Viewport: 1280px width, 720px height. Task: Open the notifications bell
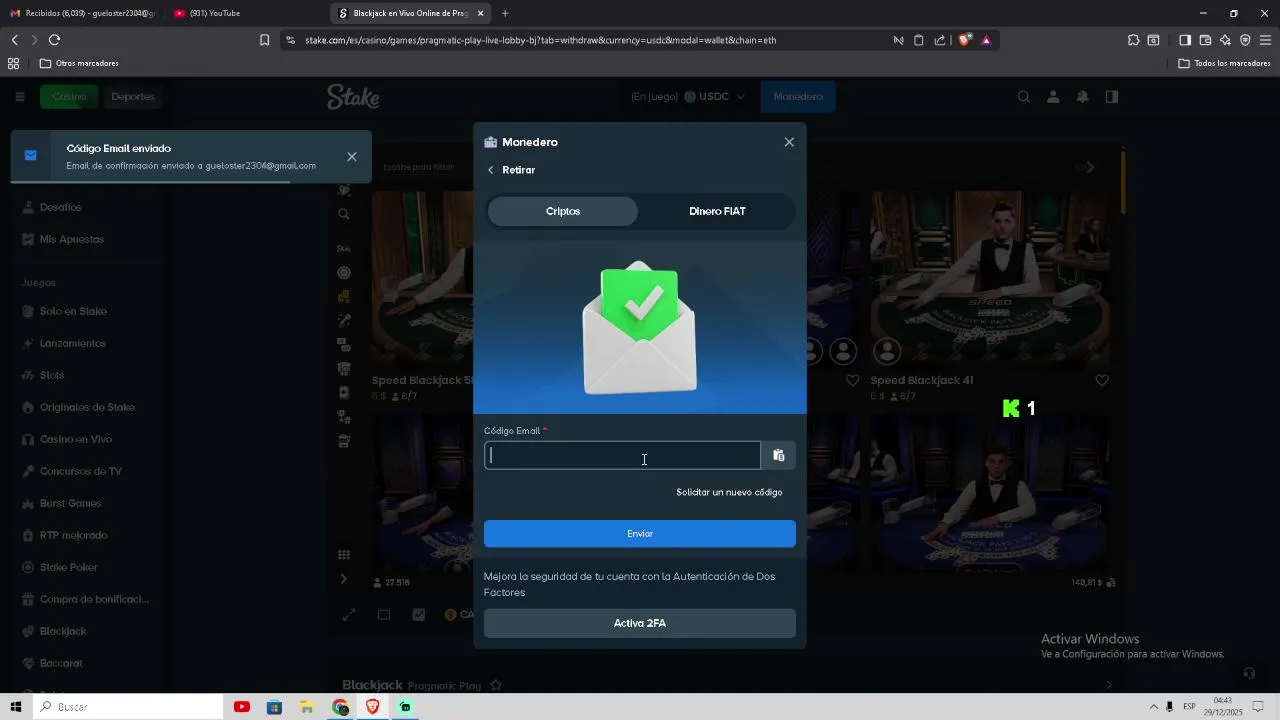(x=1082, y=97)
